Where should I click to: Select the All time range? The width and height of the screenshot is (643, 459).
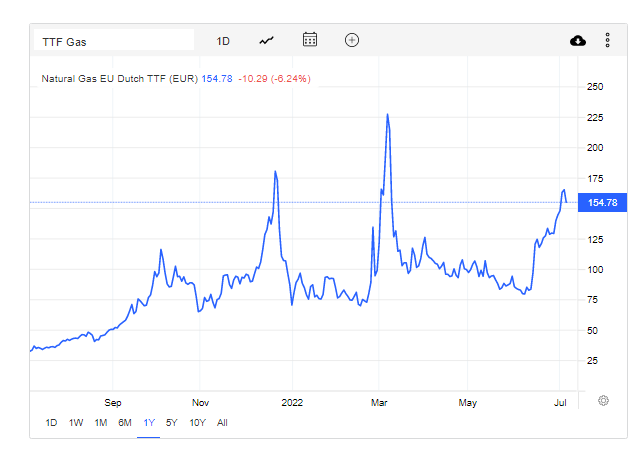222,422
